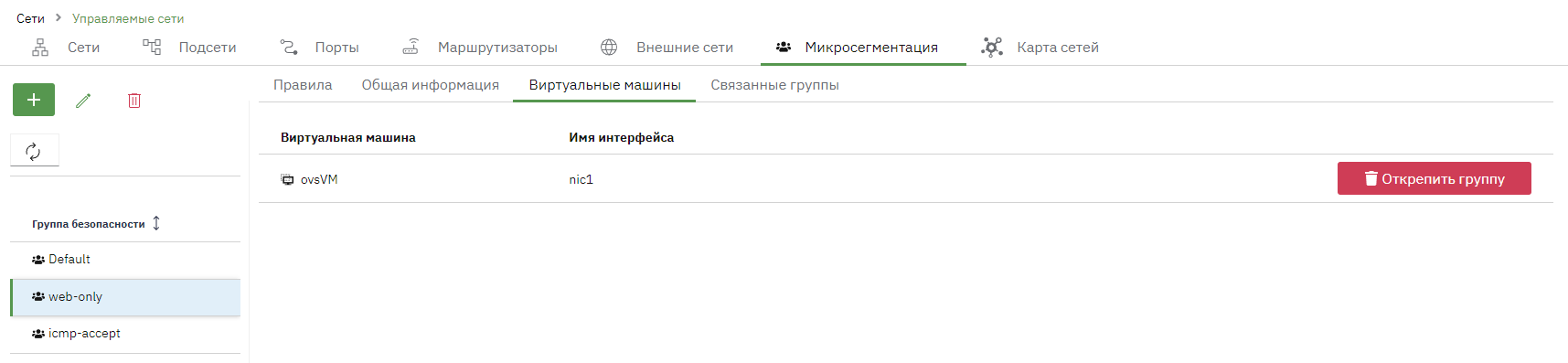Image resolution: width=1568 pixels, height=363 pixels.
Task: Open the Правила sub-tab
Action: click(303, 85)
